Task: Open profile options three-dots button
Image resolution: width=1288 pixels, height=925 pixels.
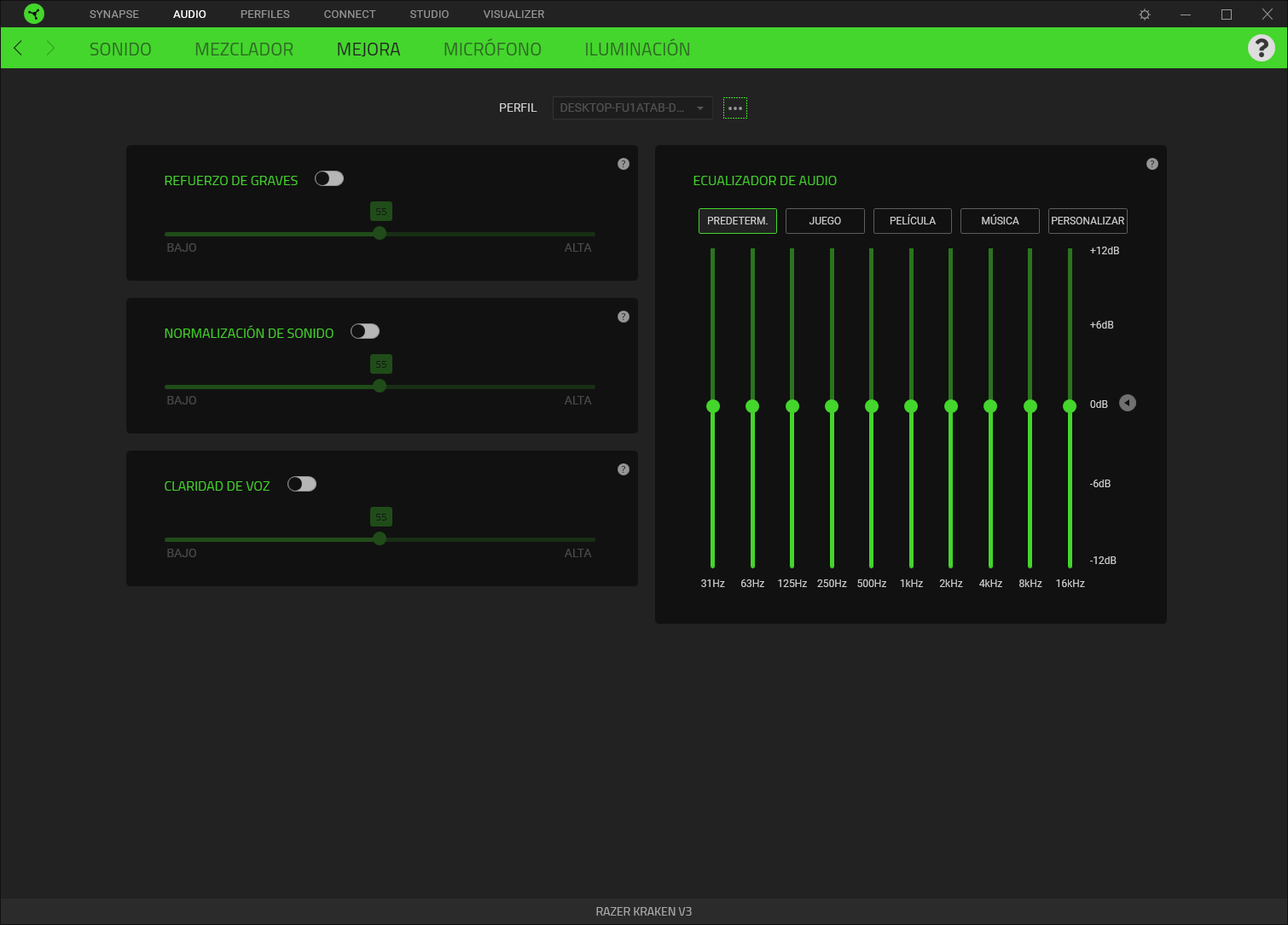Action: click(x=735, y=108)
